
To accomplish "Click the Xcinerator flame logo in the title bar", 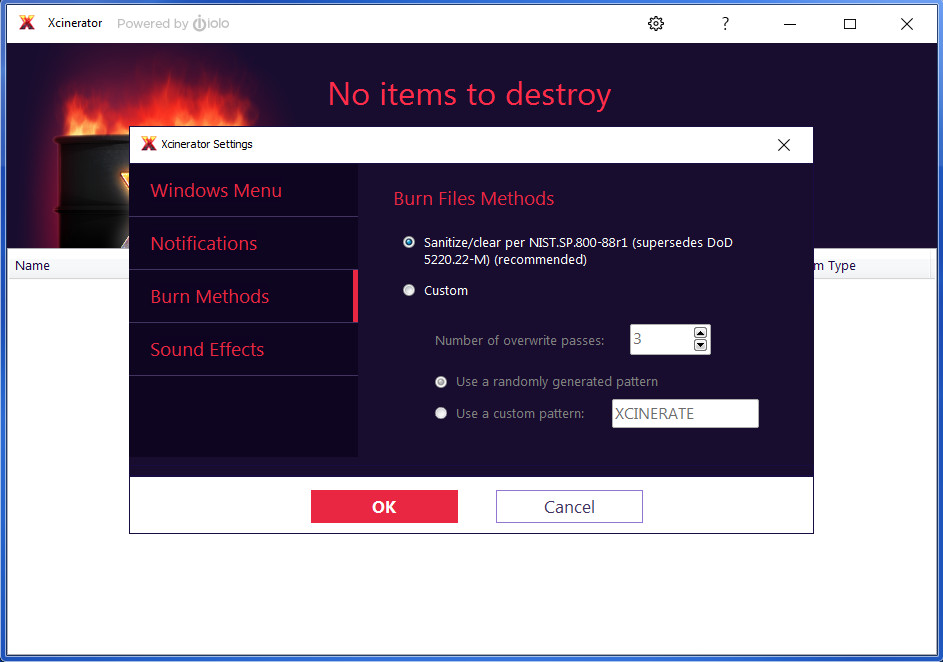I will pyautogui.click(x=26, y=23).
